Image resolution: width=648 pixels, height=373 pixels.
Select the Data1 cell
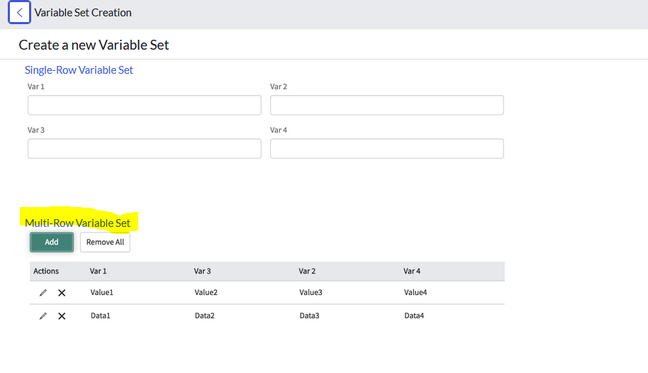point(100,316)
